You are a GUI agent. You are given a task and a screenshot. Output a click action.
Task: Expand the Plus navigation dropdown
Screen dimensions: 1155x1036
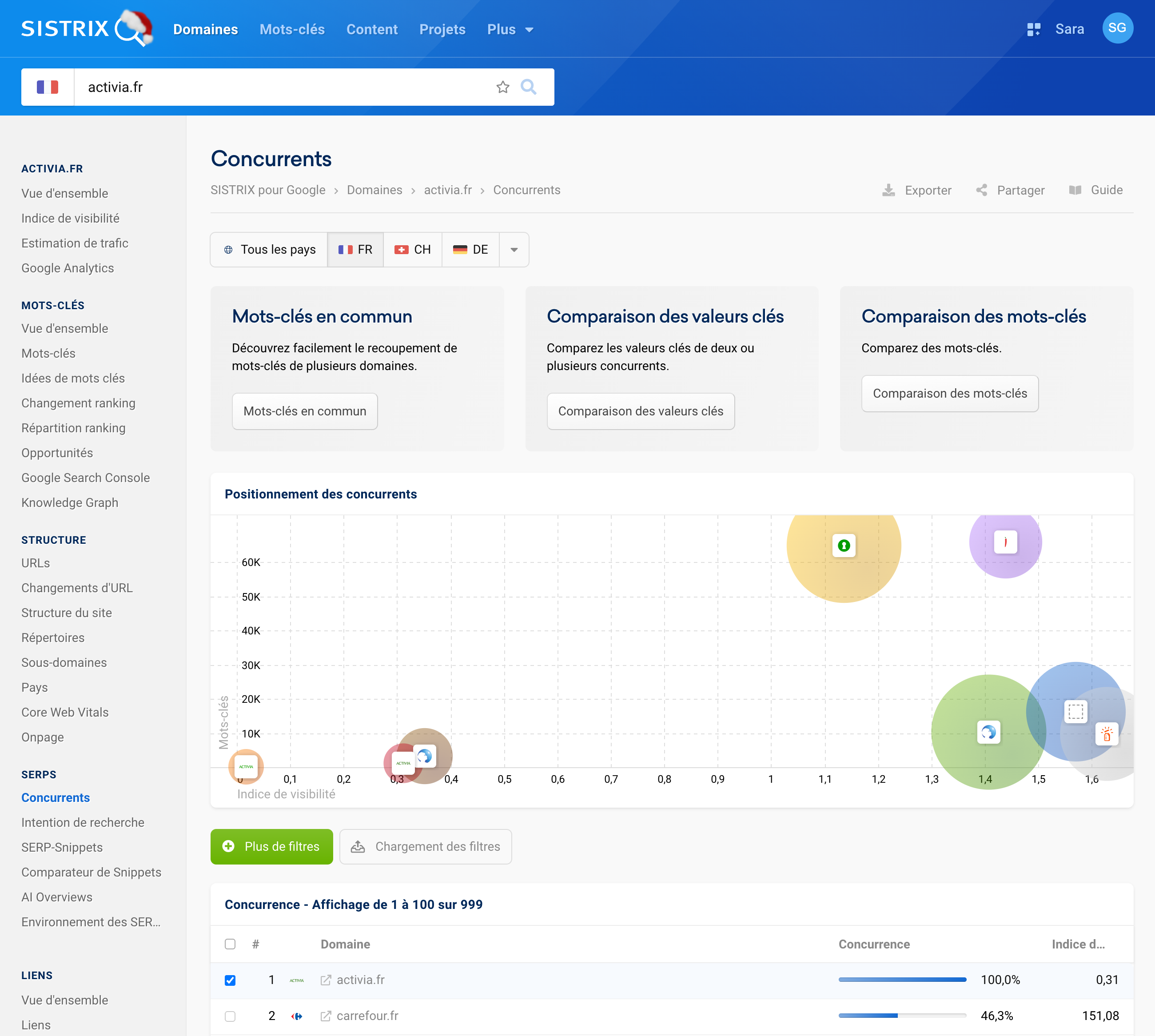(509, 29)
